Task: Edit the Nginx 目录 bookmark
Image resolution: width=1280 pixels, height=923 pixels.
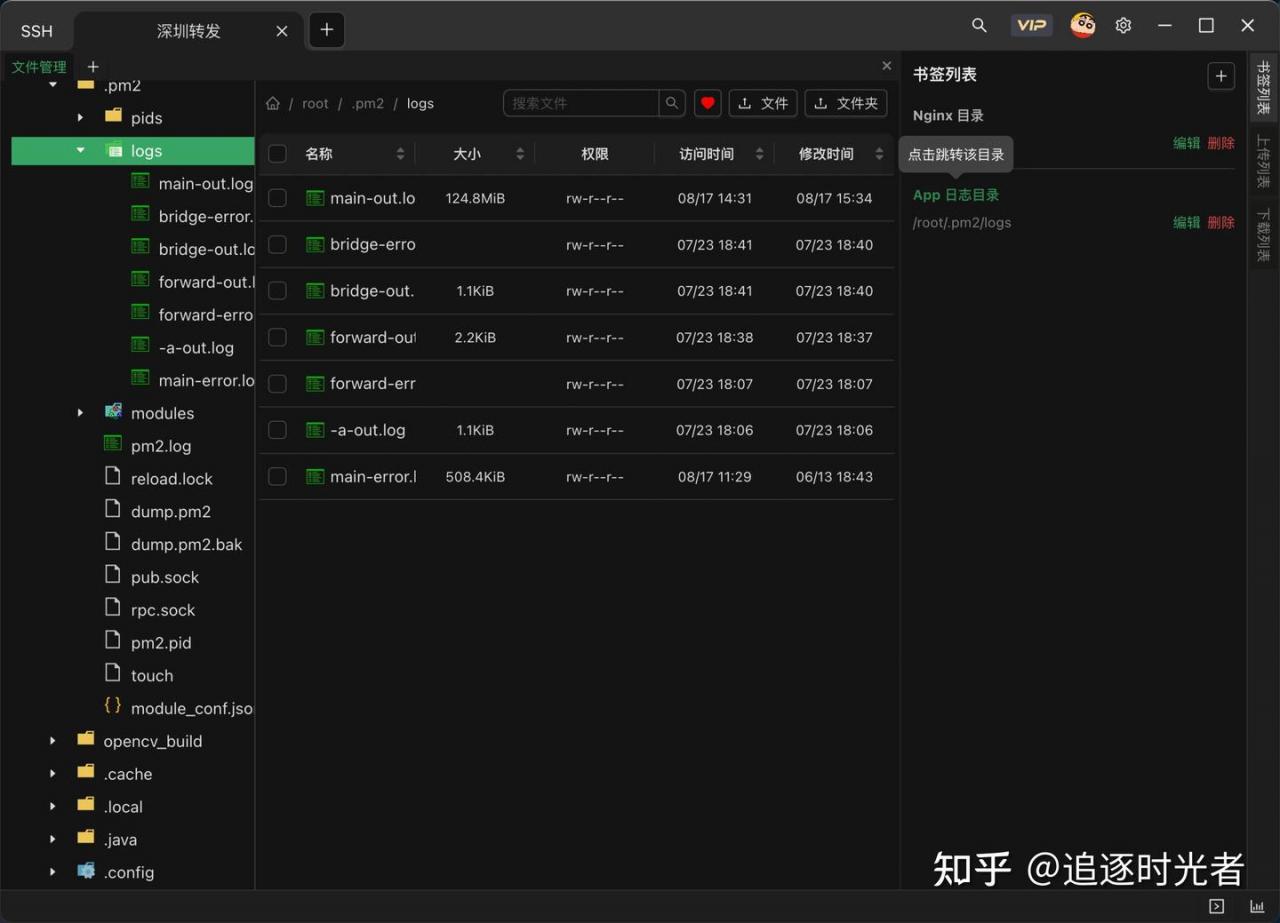Action: coord(1186,143)
